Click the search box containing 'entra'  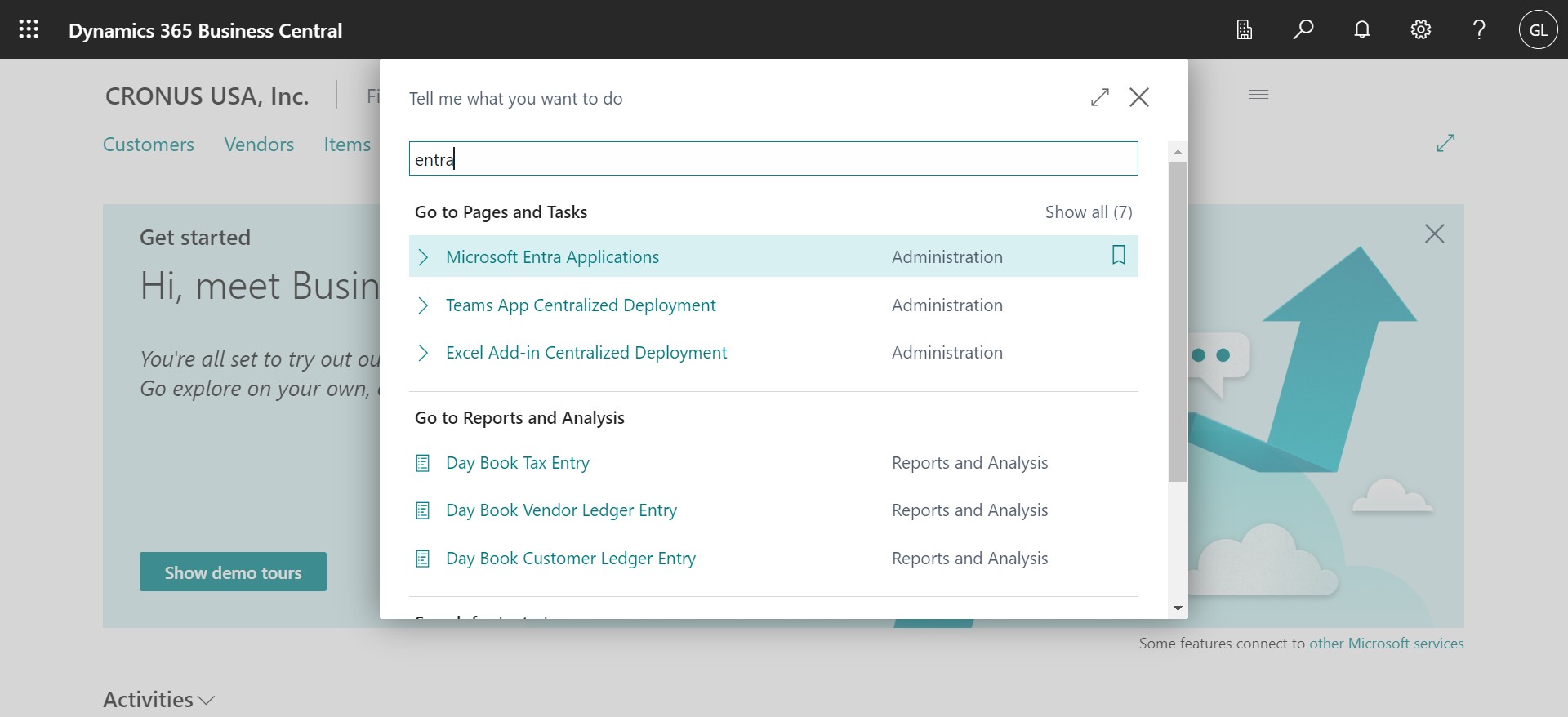(x=773, y=158)
